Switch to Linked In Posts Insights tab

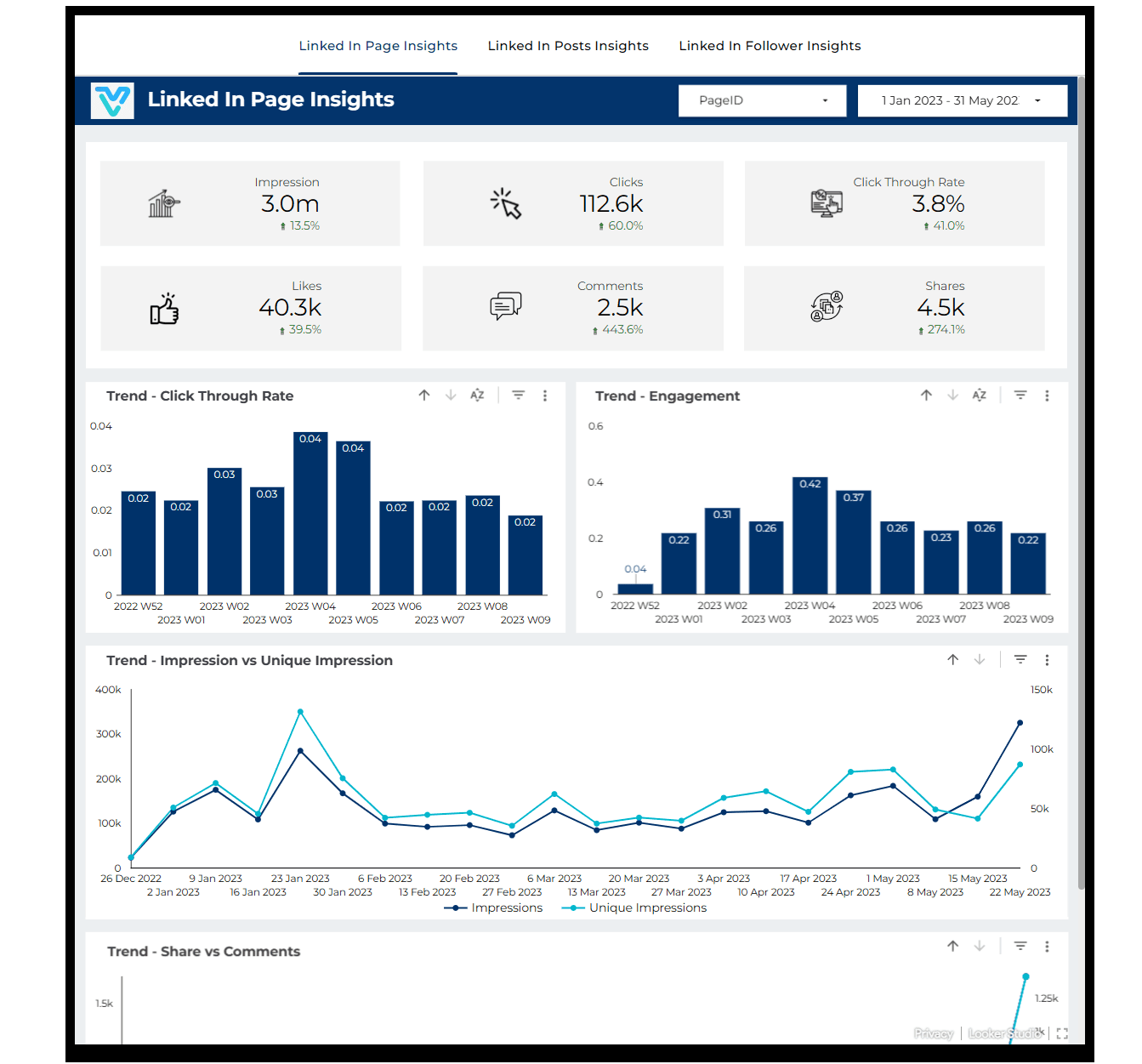point(568,46)
